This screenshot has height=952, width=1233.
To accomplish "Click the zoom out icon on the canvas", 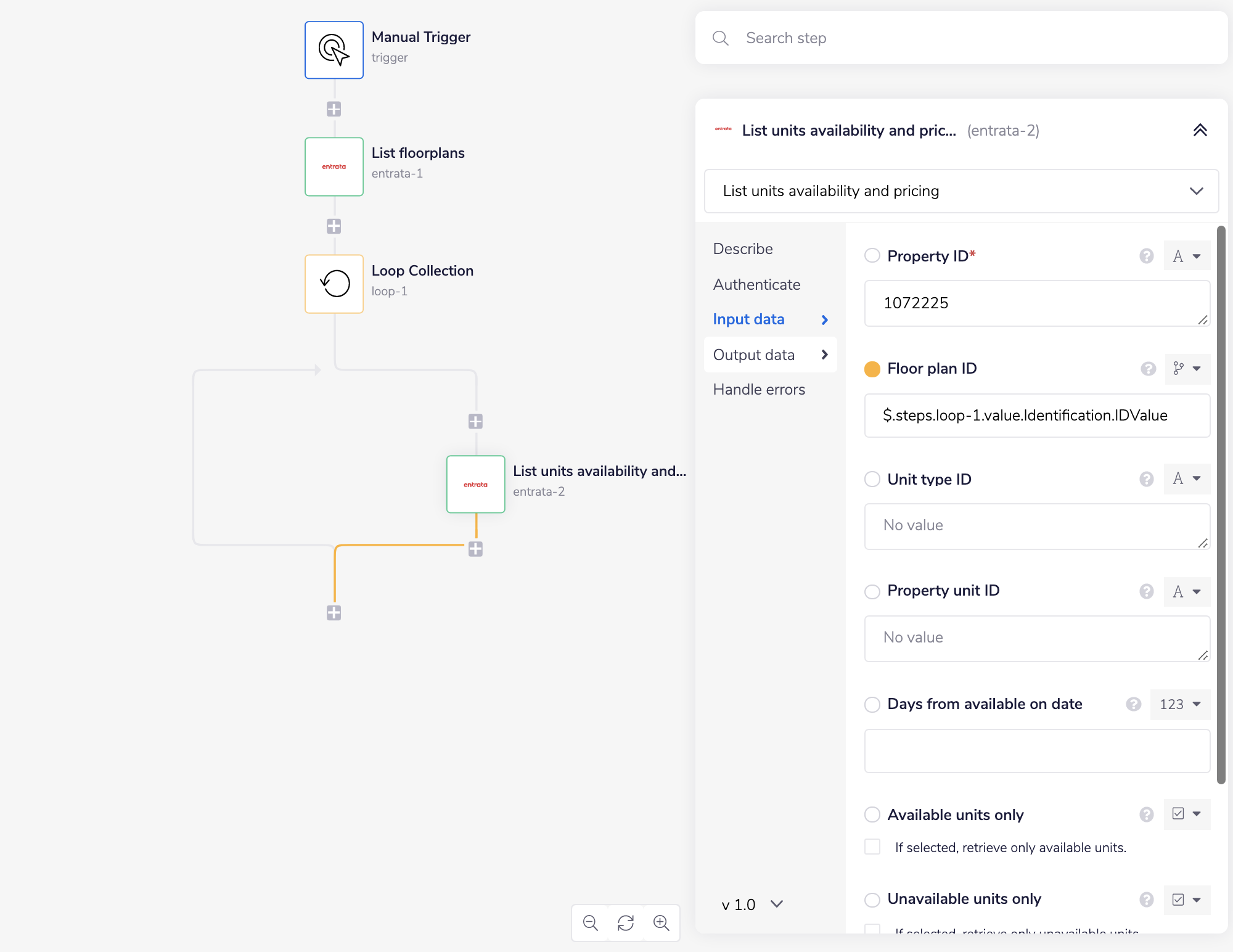I will pos(589,923).
